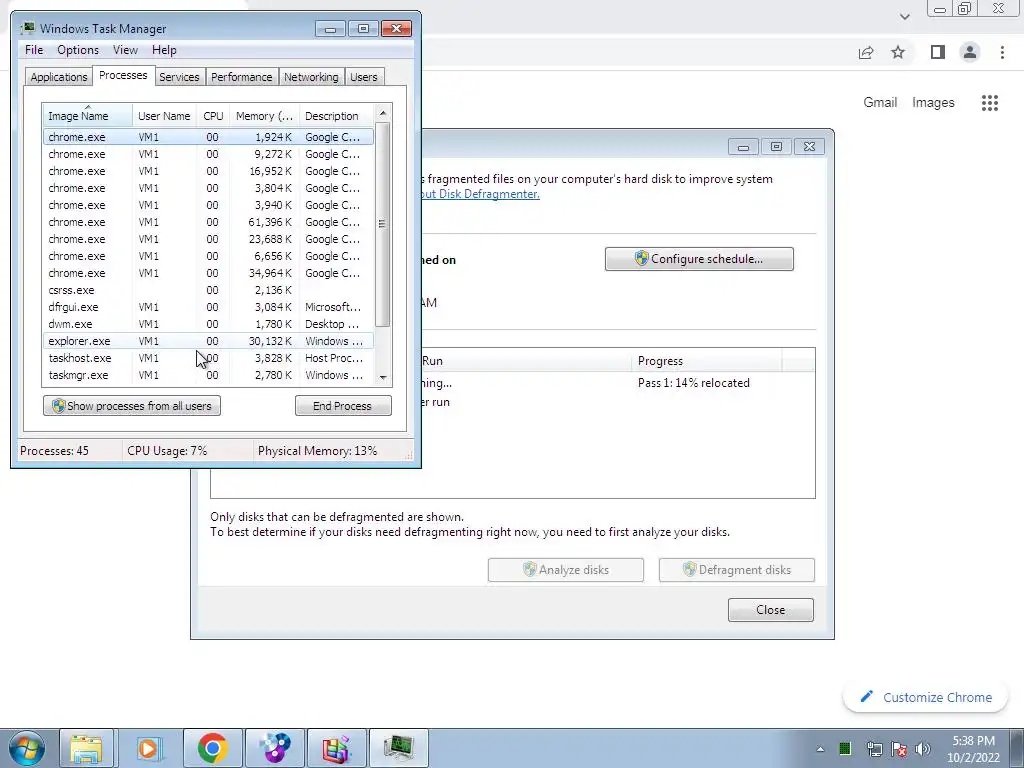1024x768 pixels.
Task: Sort processes by User Name column
Action: pyautogui.click(x=165, y=116)
